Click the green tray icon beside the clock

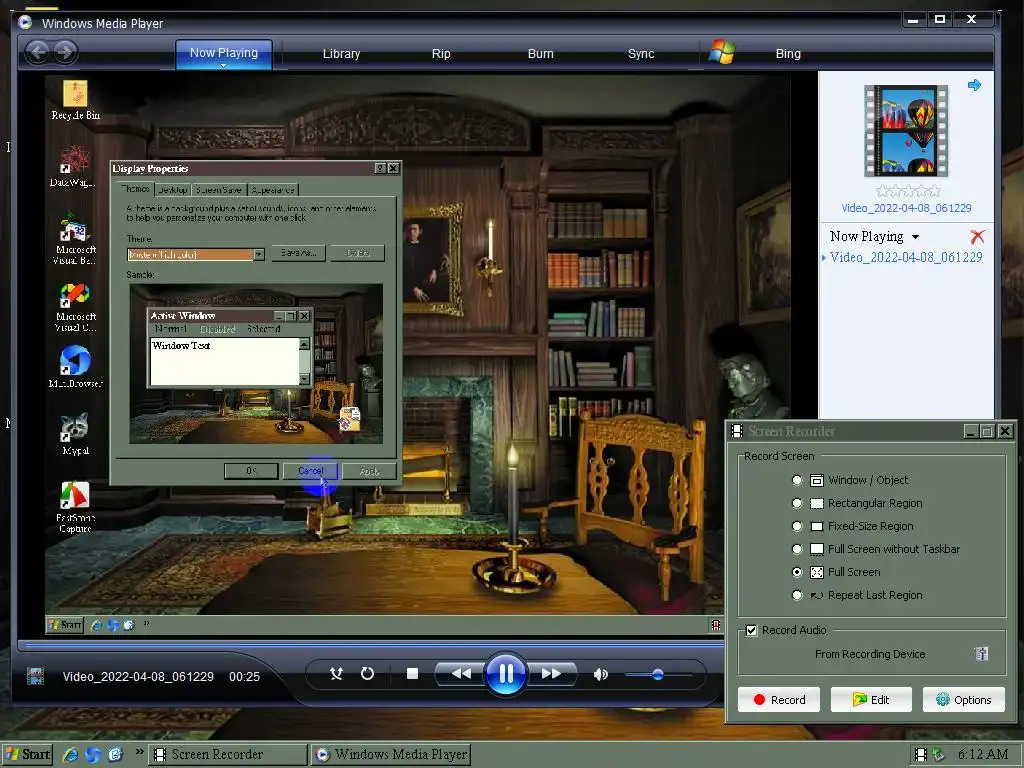(x=938, y=755)
